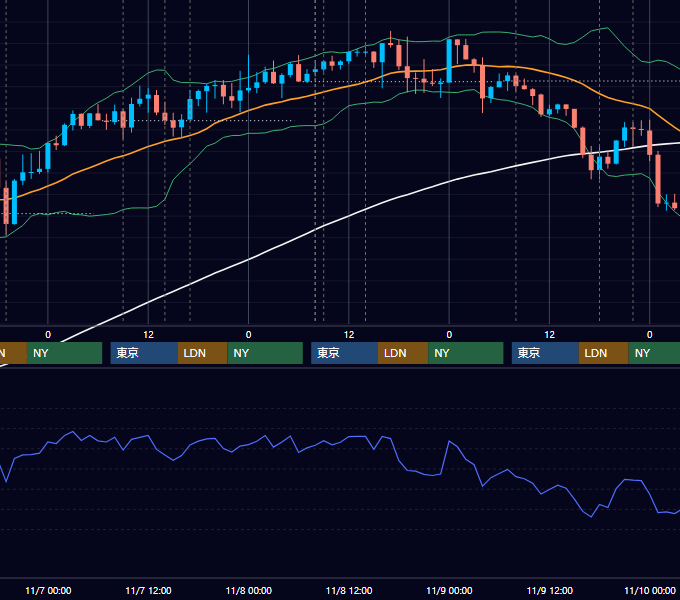Click the hour label 0 above 11/8 00:00
This screenshot has height=600, width=680.
[248, 335]
